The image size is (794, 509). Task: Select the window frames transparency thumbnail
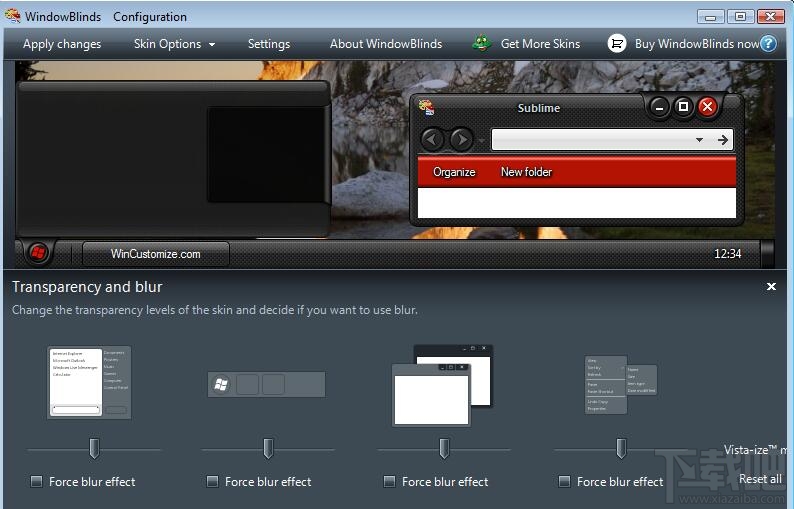[x=443, y=385]
